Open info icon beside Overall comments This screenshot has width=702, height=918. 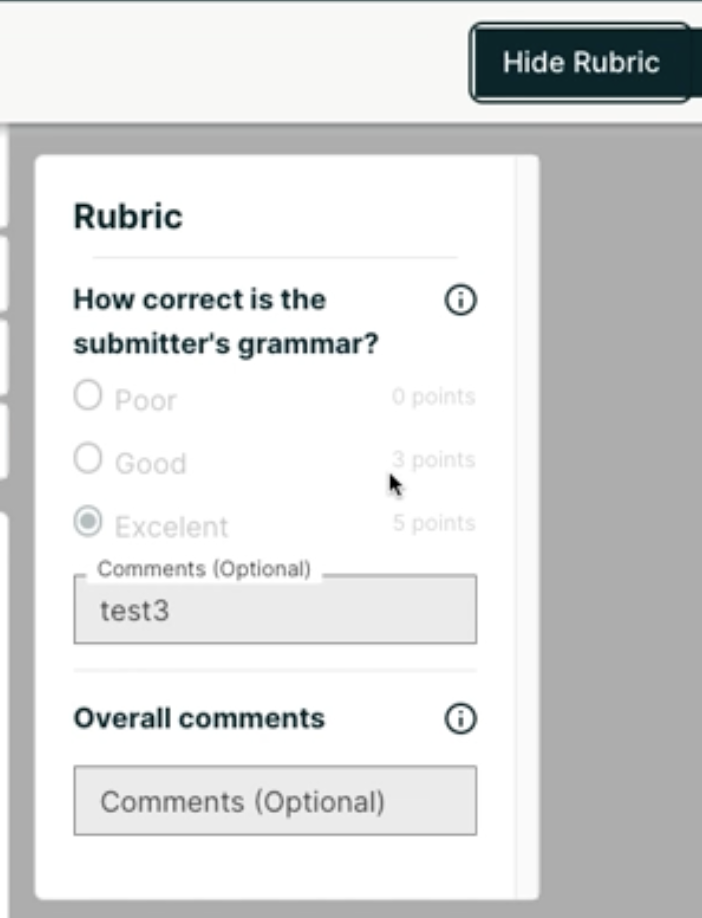pyautogui.click(x=460, y=718)
